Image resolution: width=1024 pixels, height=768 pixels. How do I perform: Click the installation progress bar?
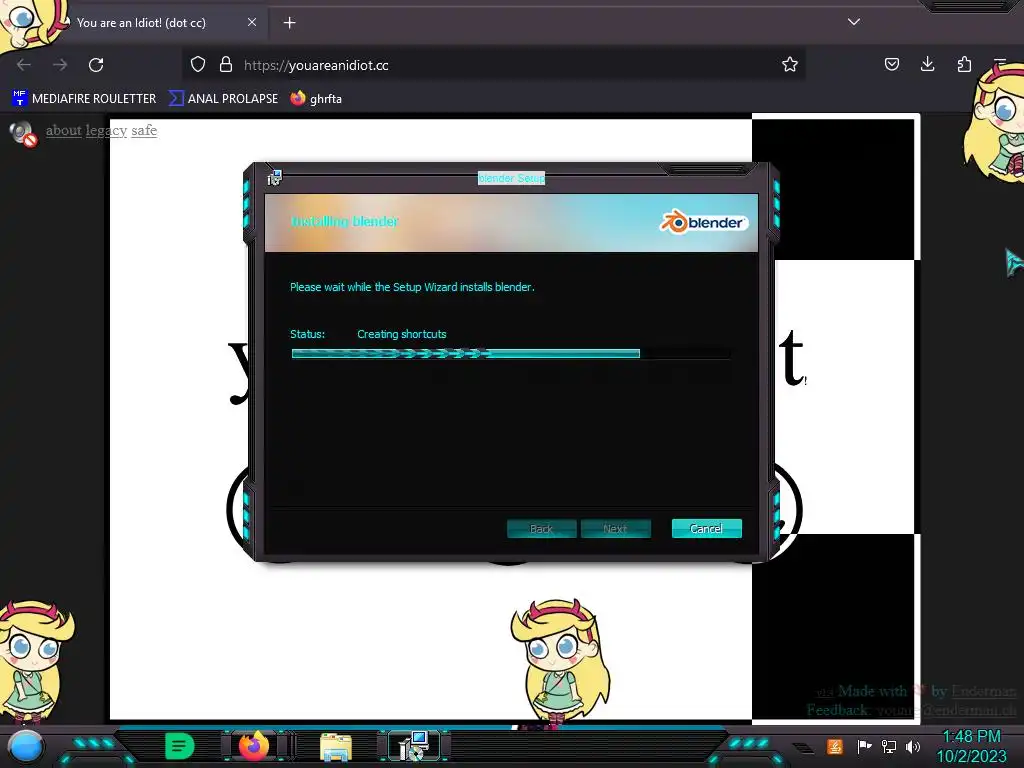click(x=510, y=353)
